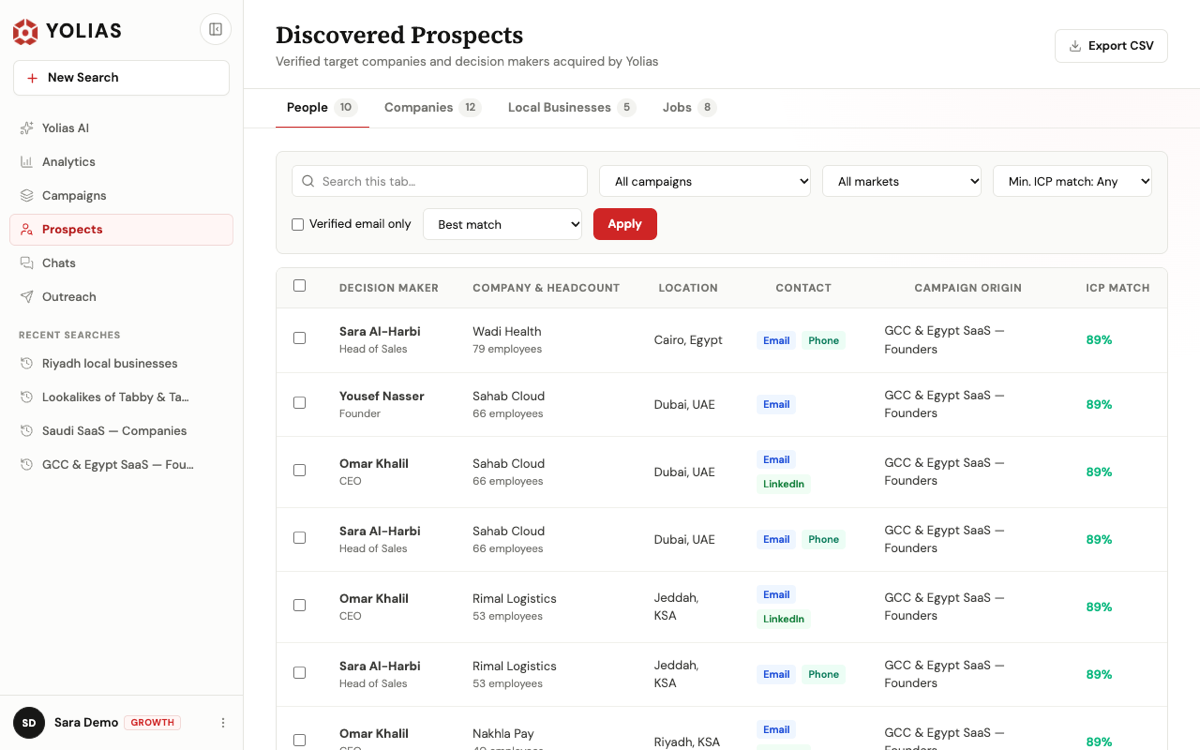Click history icon beside Lookalikes of Tabby

coord(27,397)
